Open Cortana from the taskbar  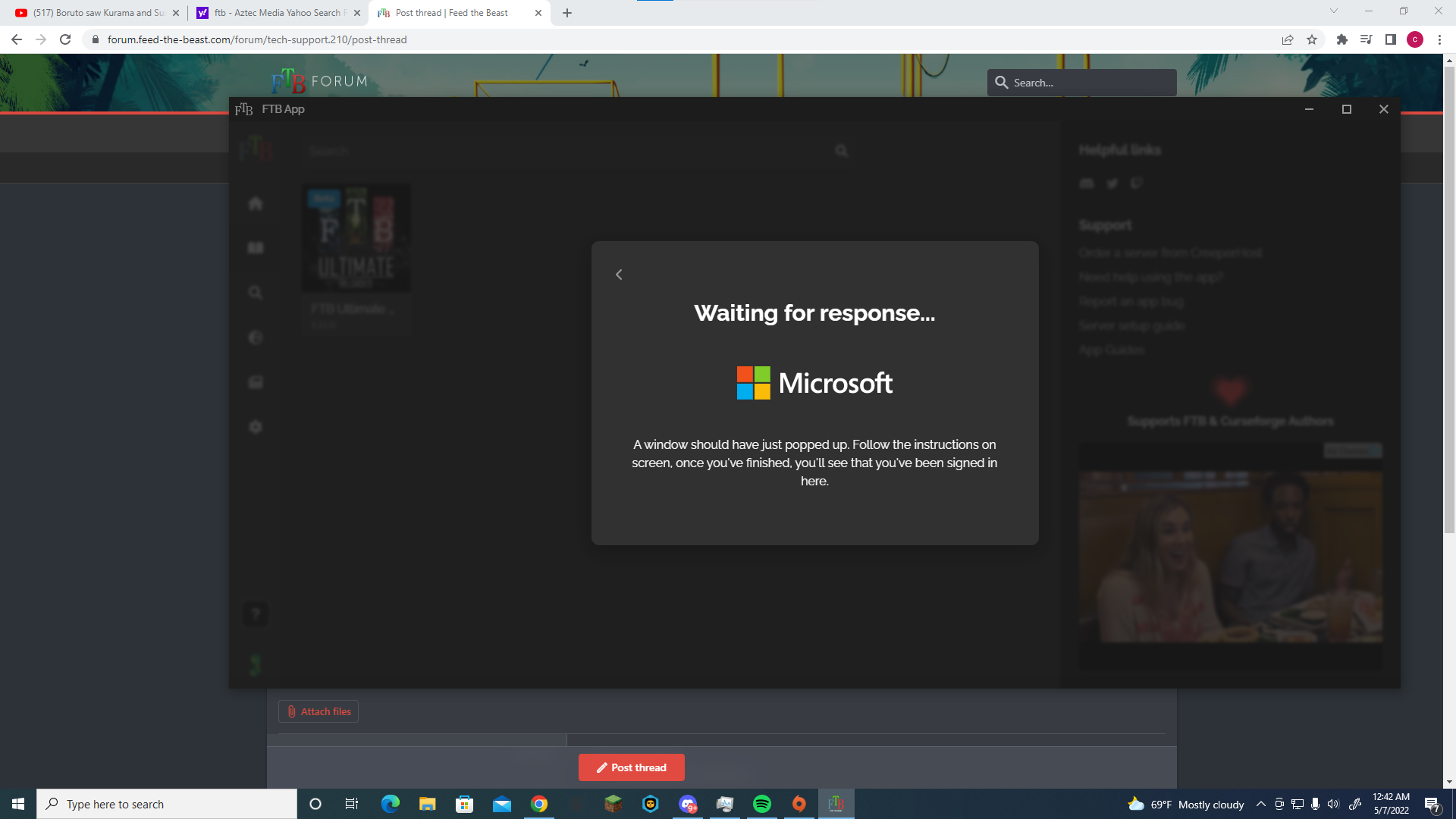[315, 804]
